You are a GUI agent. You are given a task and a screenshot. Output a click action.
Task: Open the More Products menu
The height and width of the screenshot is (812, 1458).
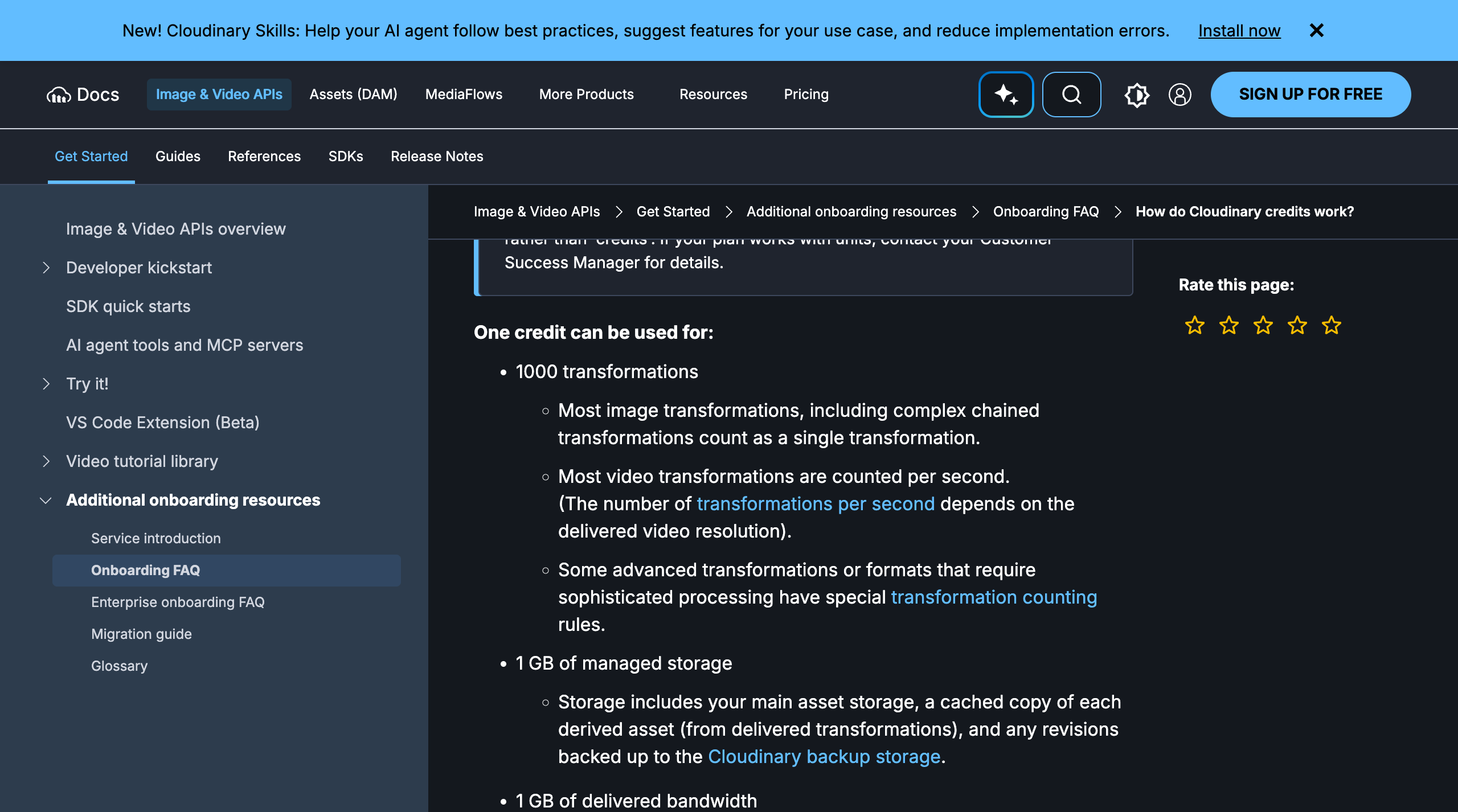tap(586, 95)
